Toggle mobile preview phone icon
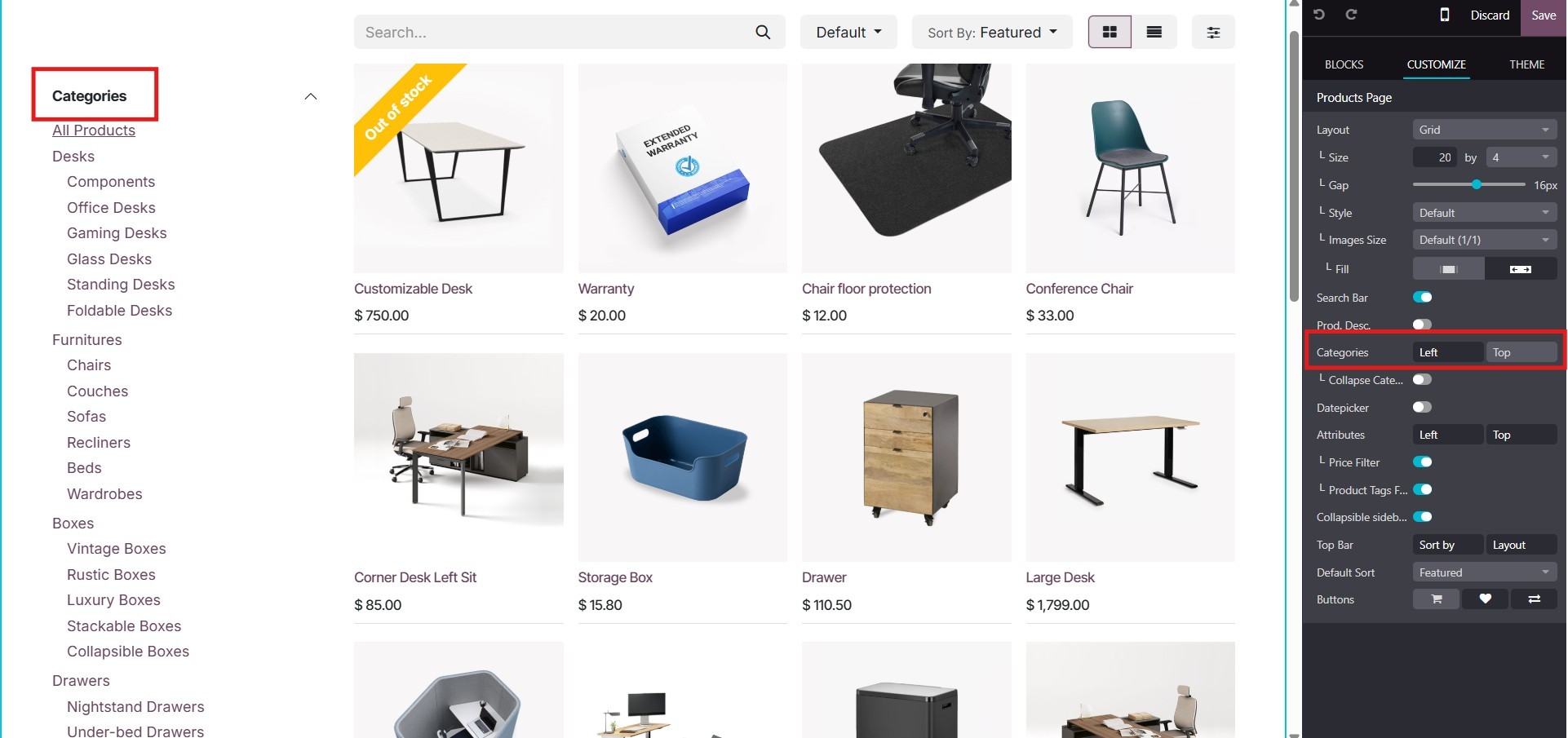Screen dimensions: 1568x738 tap(1444, 15)
